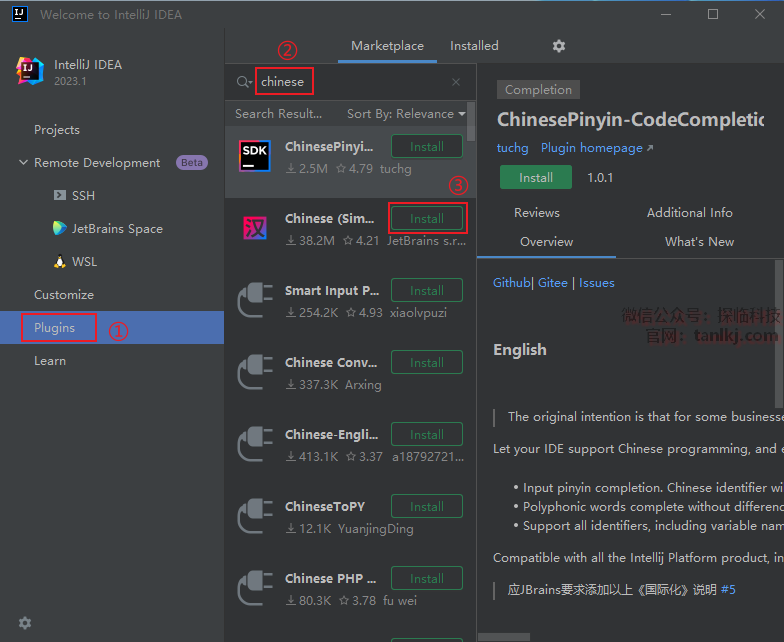Click the YuanjingDing author name

376,529
